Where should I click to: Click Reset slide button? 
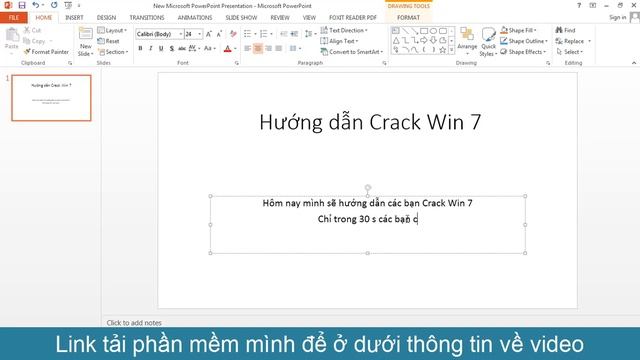[x=109, y=41]
